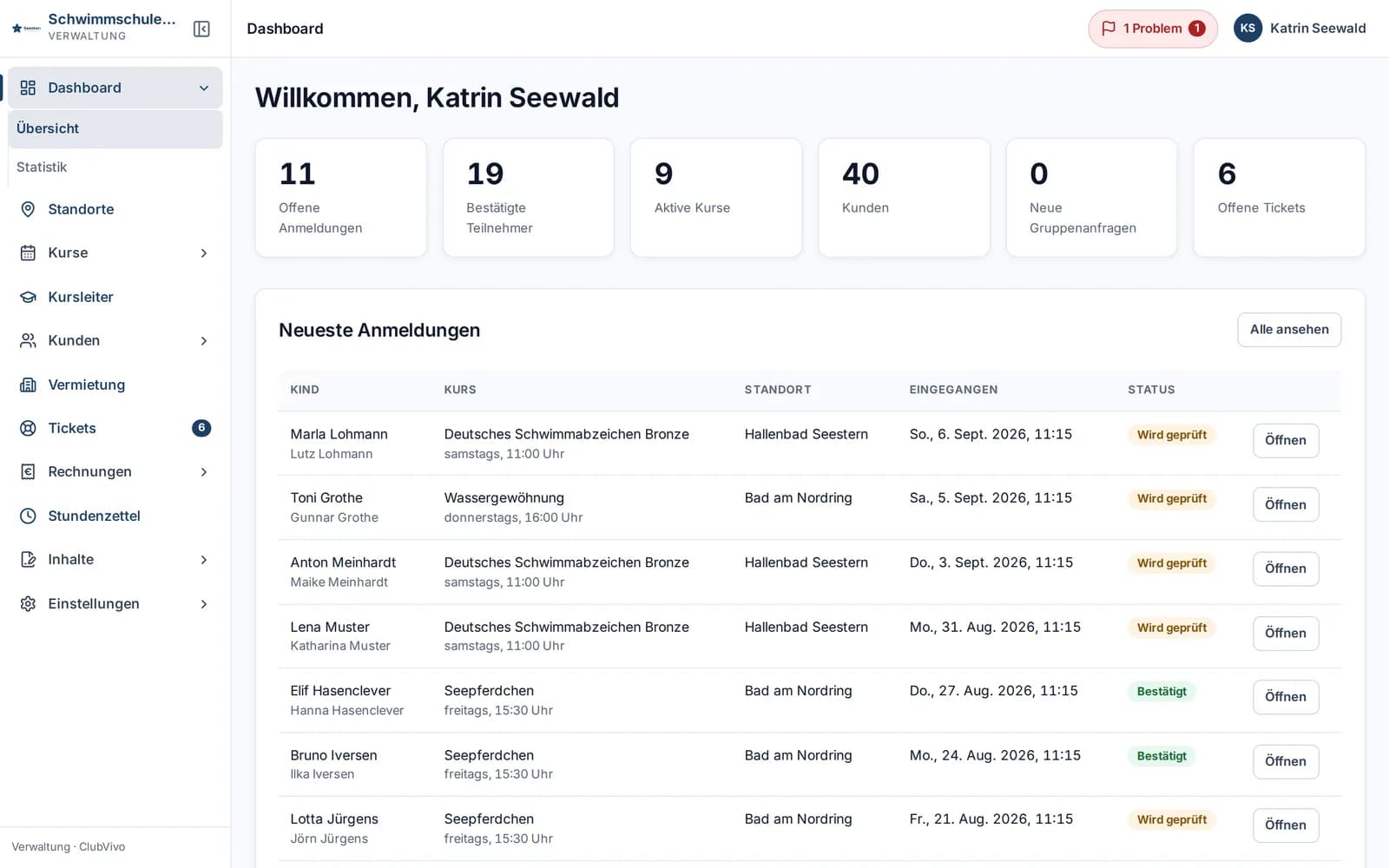The height and width of the screenshot is (868, 1389).
Task: Select the Übersicht submenu item
Action: [x=115, y=128]
